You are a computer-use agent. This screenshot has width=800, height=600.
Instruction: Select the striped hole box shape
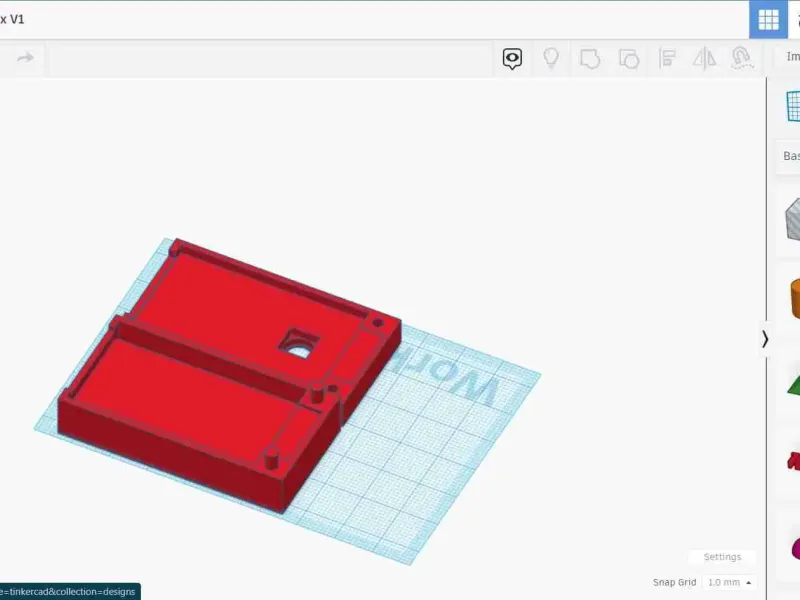pyautogui.click(x=793, y=219)
